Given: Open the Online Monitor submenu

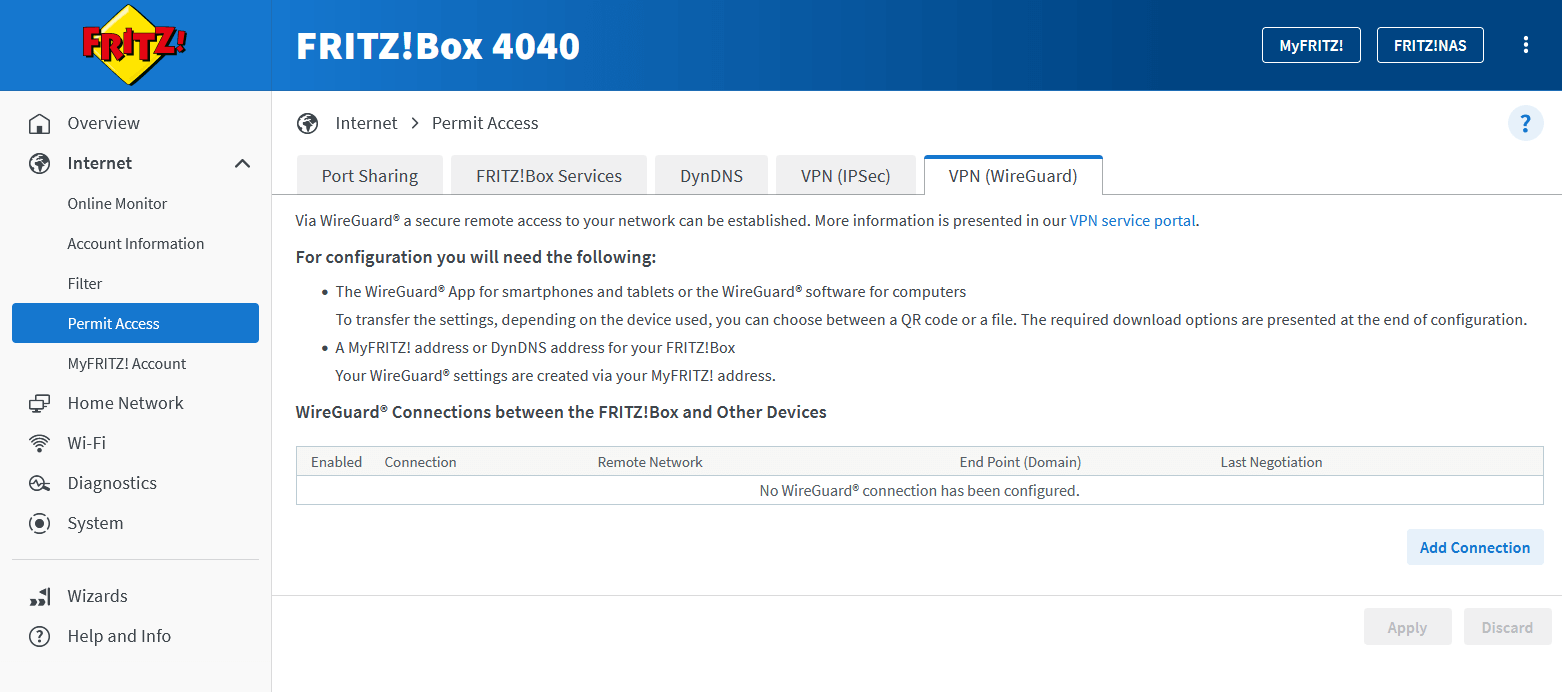Looking at the screenshot, I should click(117, 203).
